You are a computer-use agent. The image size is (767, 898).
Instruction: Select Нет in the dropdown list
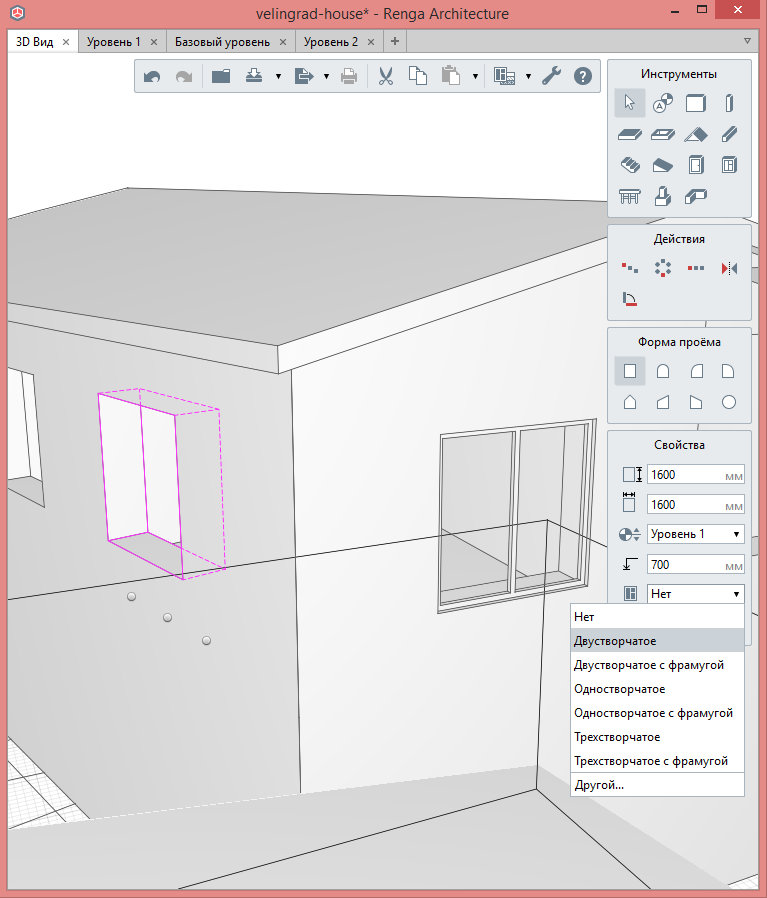click(x=657, y=617)
